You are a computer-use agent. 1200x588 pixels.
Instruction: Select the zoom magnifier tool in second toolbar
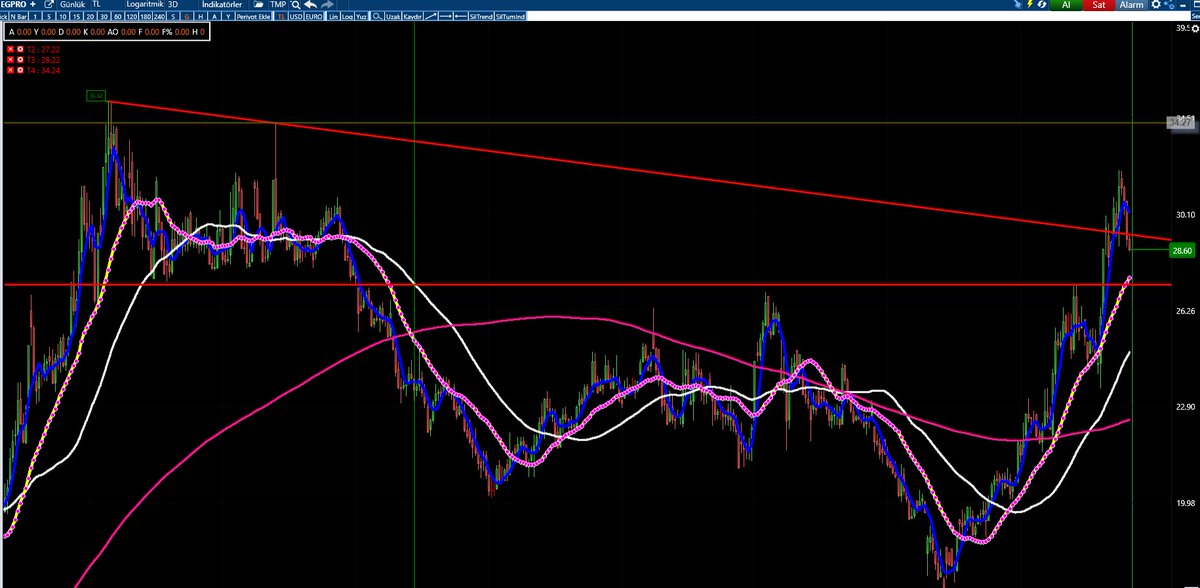coord(376,17)
